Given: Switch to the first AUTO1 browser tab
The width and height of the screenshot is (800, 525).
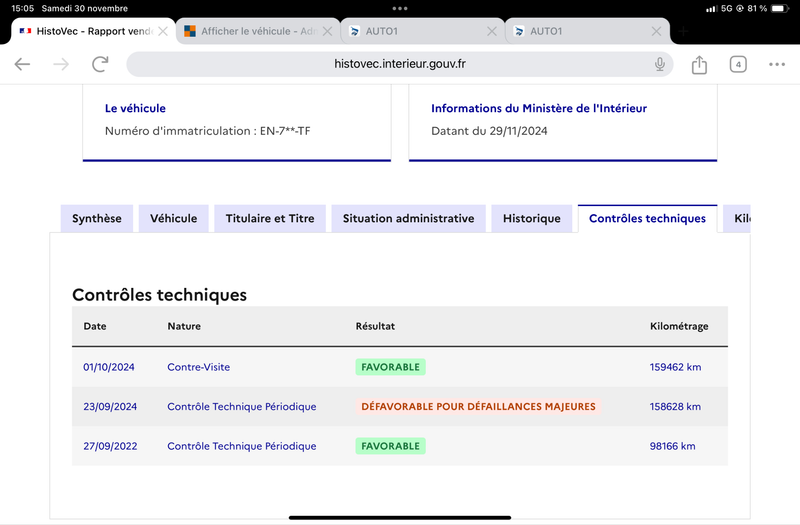Looking at the screenshot, I should tap(422, 31).
